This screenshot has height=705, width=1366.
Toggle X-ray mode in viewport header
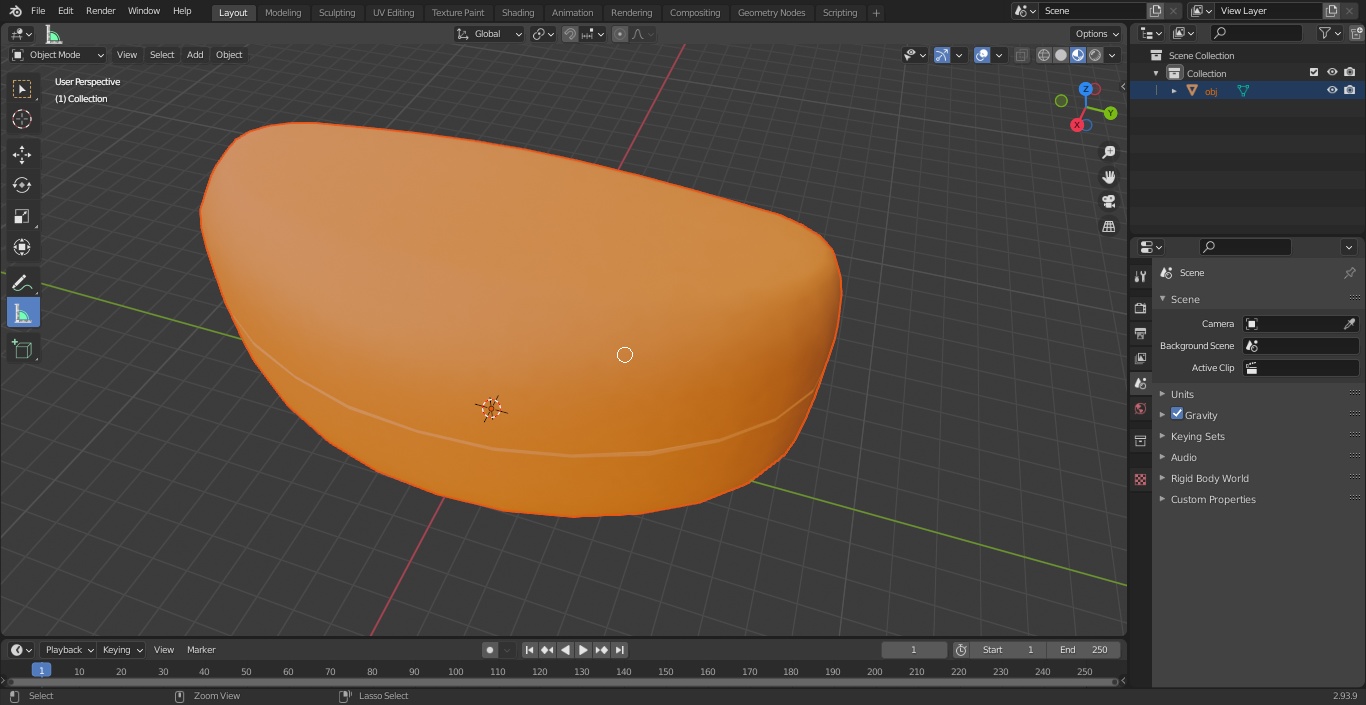click(1021, 55)
